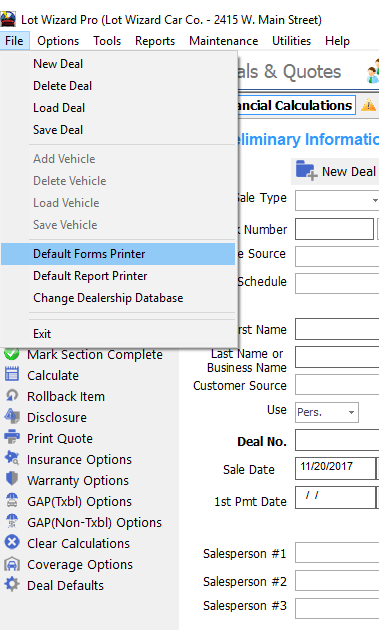This screenshot has width=379, height=630.
Task: Choose Load Deal menu entry
Action: tap(118, 108)
